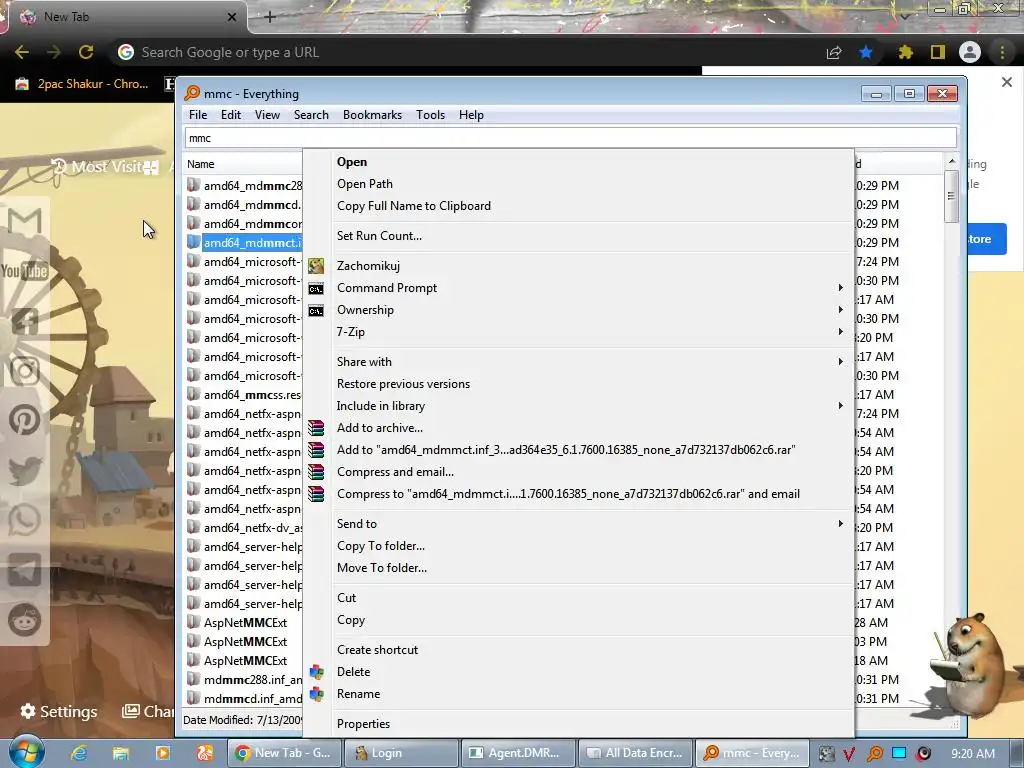Open the Bookmarks menu in Everything
Image resolution: width=1024 pixels, height=768 pixels.
tap(372, 115)
